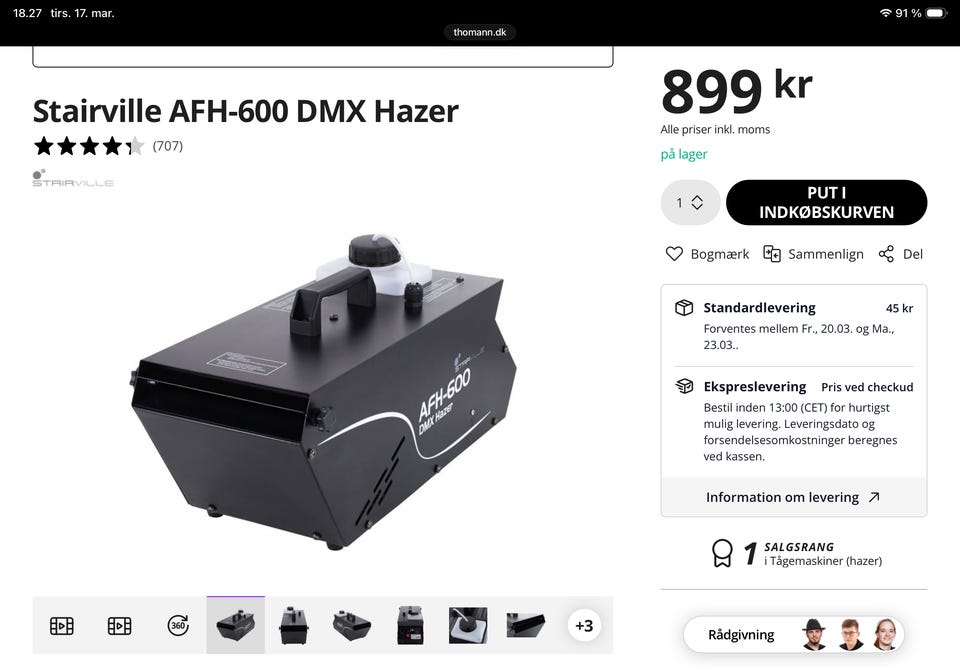The height and width of the screenshot is (667, 960).
Task: Play the second product video icon
Action: pyautogui.click(x=119, y=625)
